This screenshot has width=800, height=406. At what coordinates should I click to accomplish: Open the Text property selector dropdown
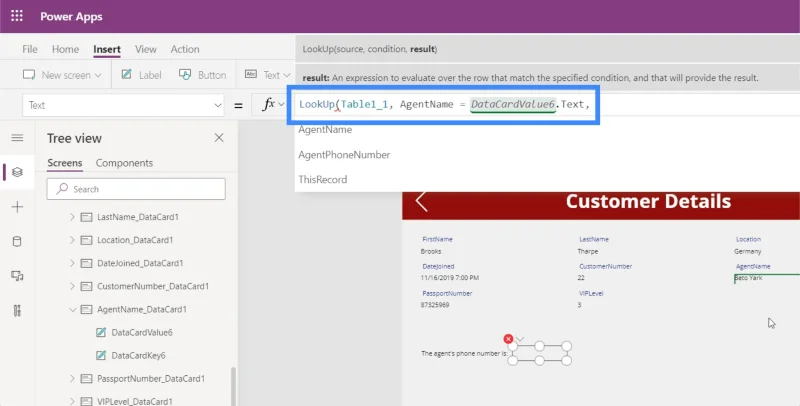click(x=123, y=105)
